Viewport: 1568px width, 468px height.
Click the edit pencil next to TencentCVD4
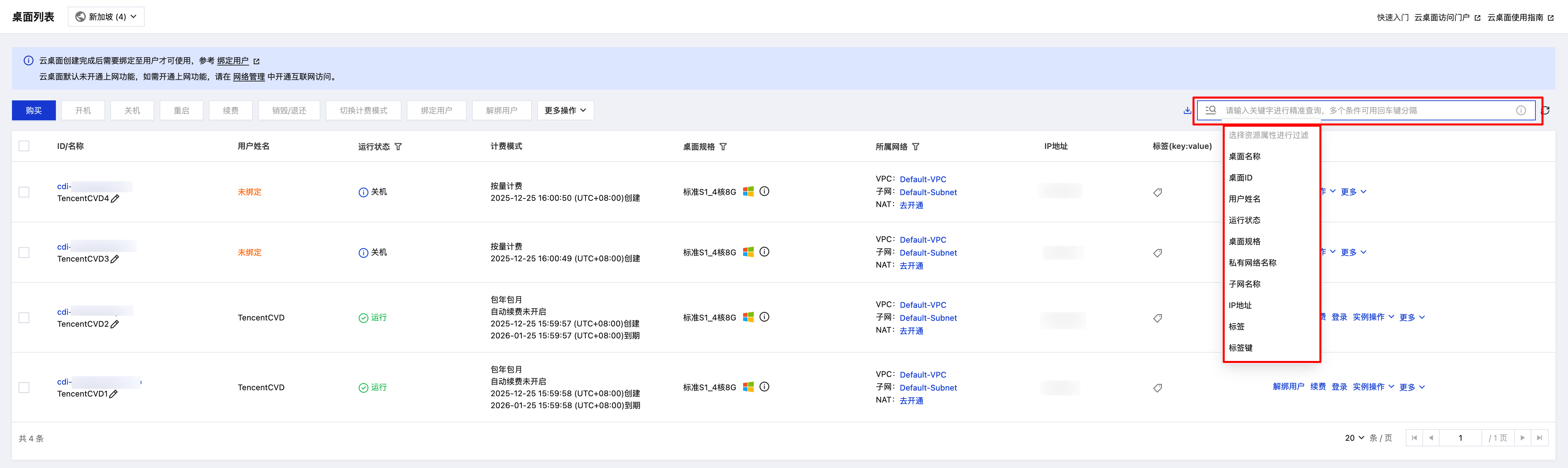[115, 198]
